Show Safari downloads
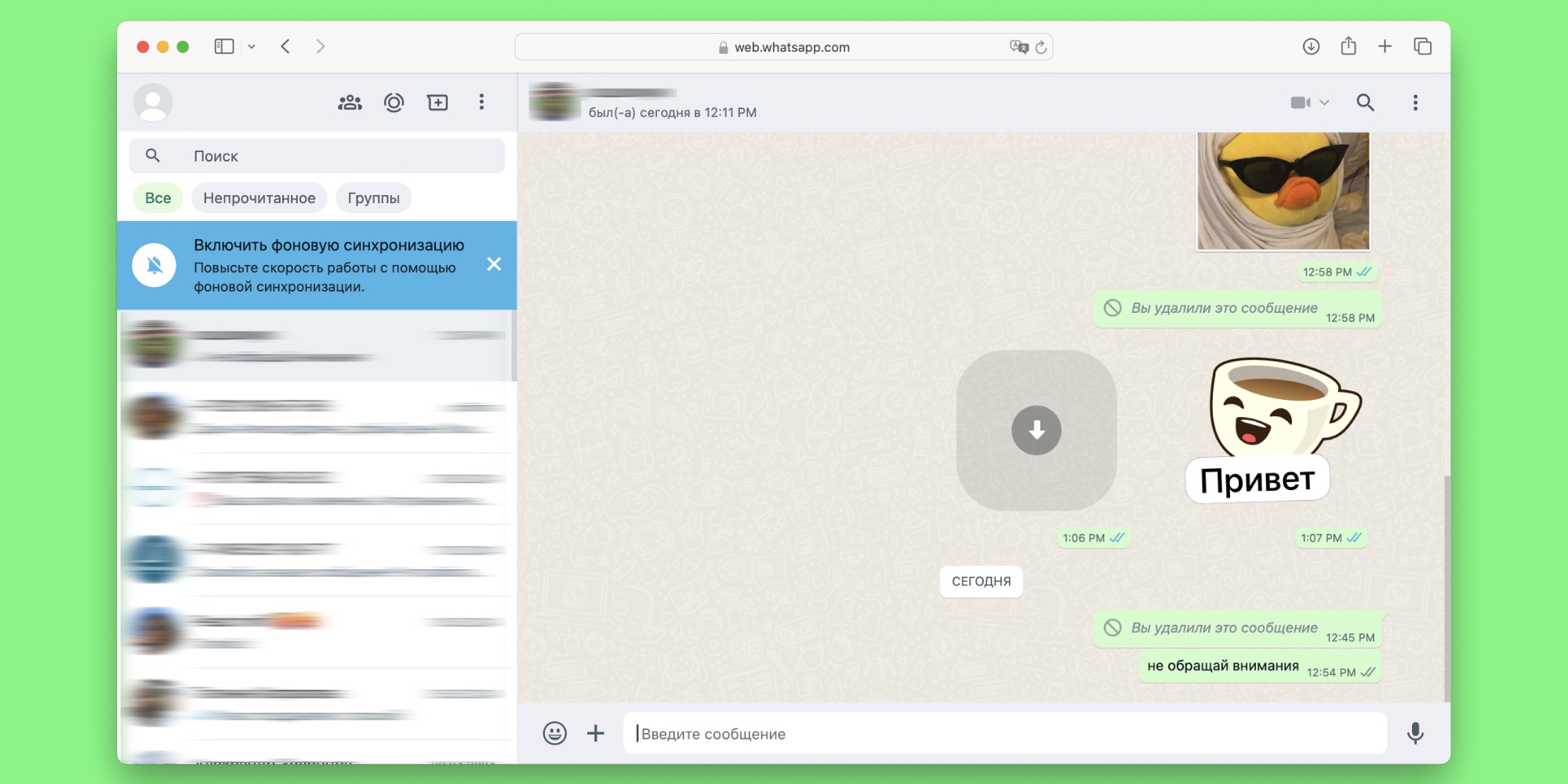This screenshot has height=784, width=1568. (1311, 46)
